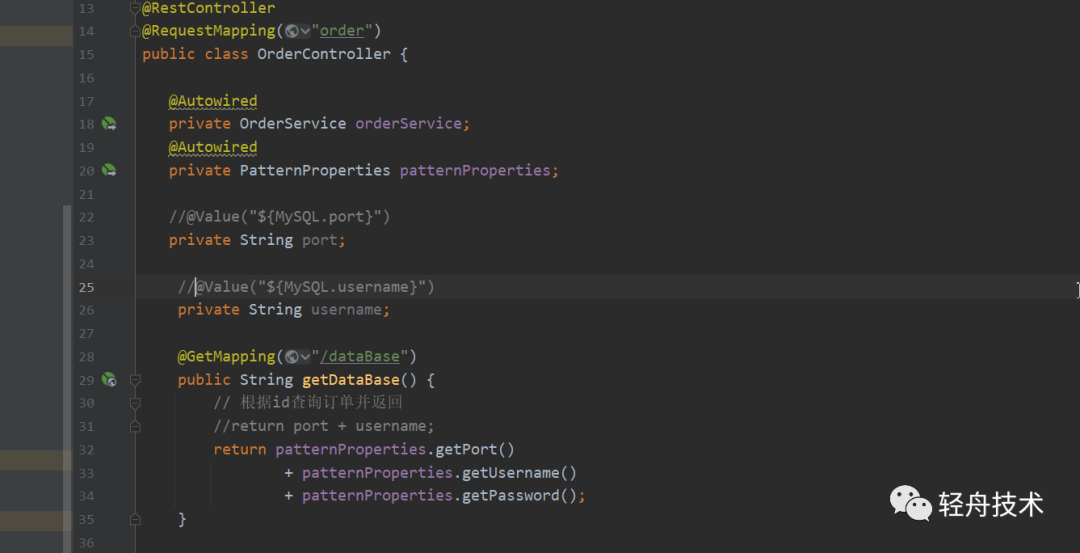Click the Chinese comment on line 30
Screen dimensions: 1080x553
tap(308, 403)
